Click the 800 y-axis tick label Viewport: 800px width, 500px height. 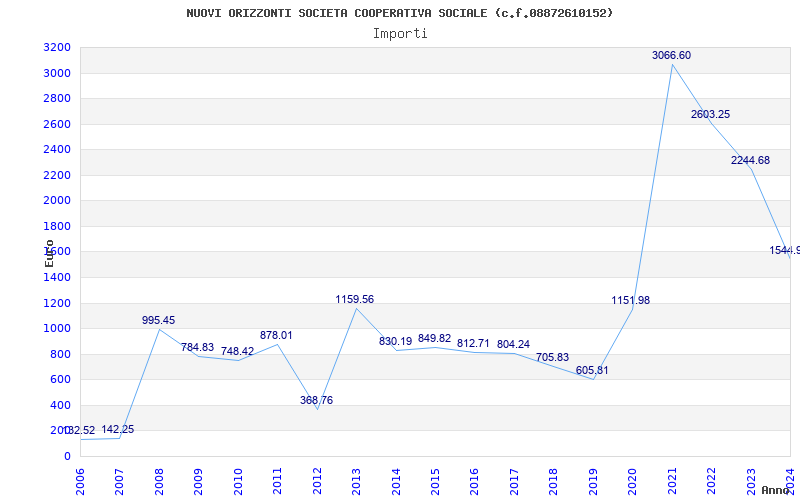(61, 355)
